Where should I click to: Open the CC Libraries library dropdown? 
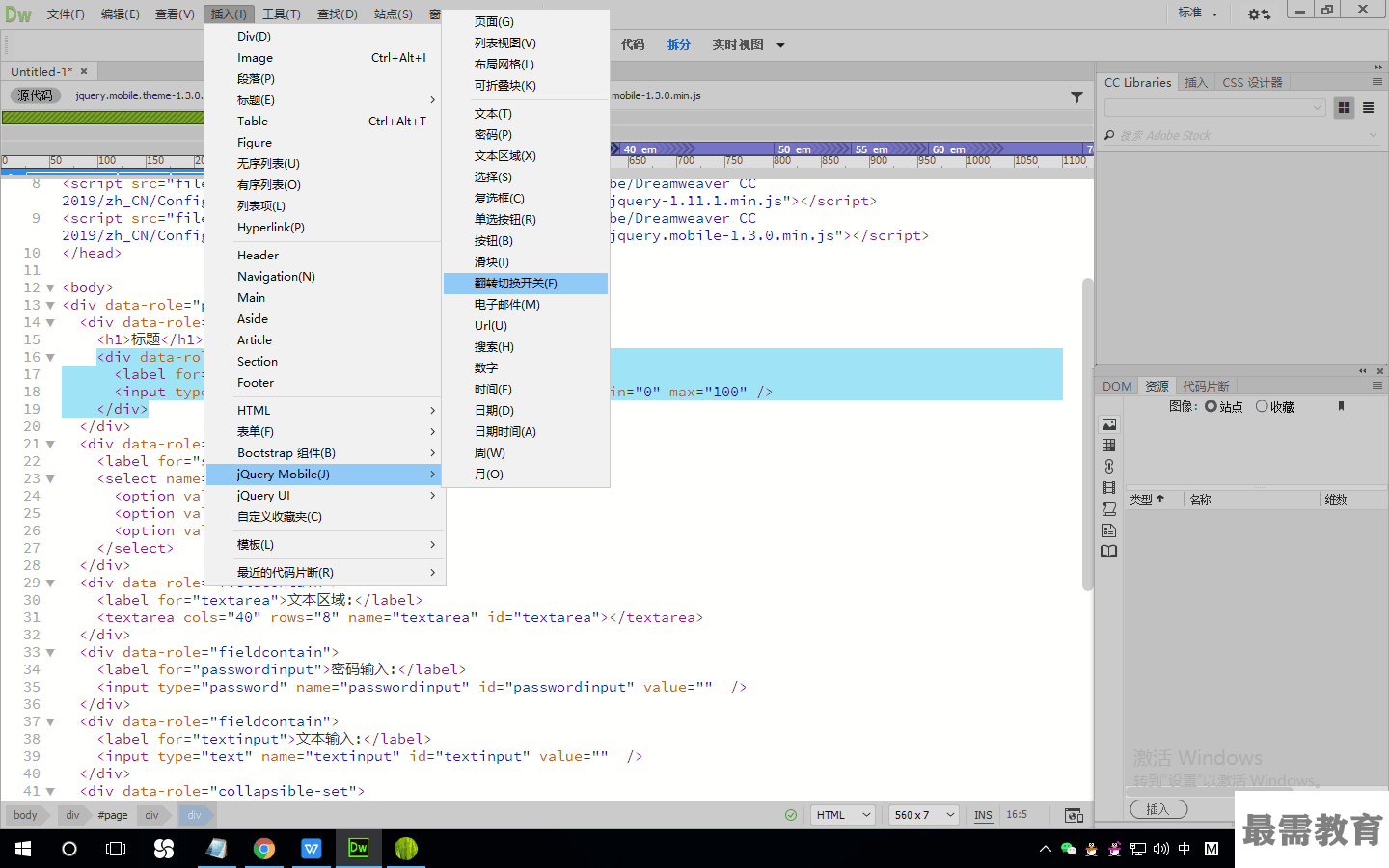[x=1214, y=108]
